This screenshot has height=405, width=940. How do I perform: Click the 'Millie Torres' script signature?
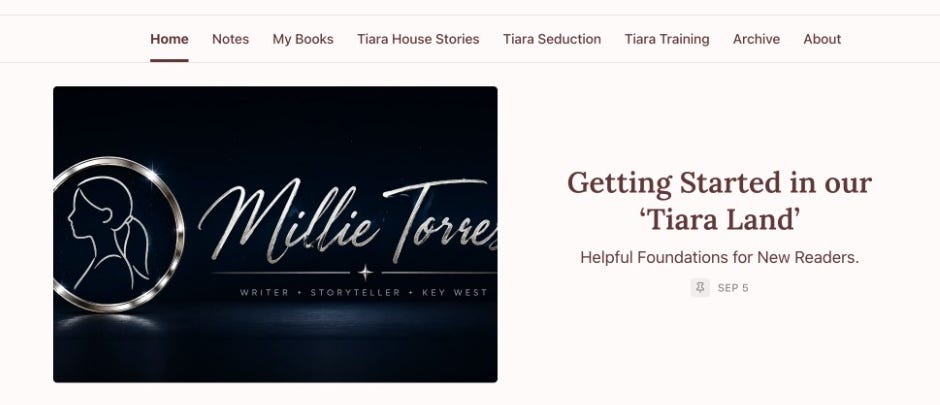348,219
